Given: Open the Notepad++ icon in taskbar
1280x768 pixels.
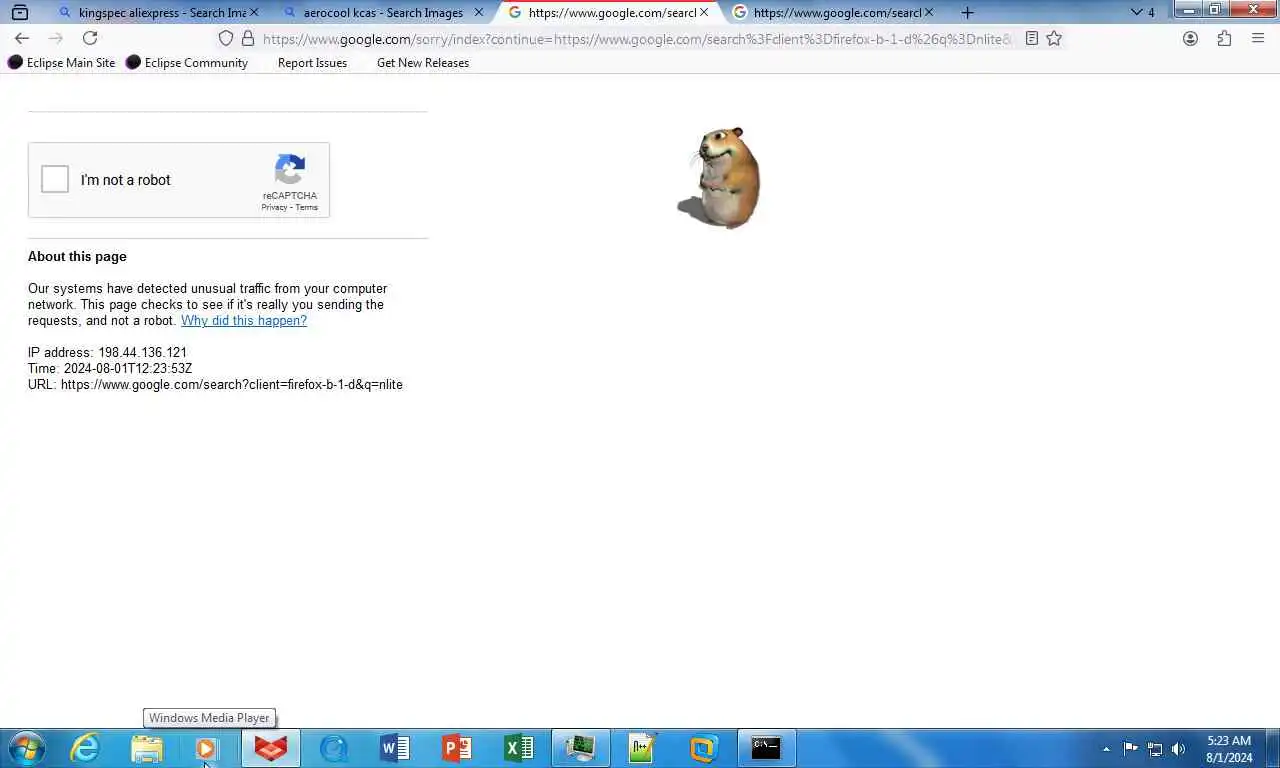Looking at the screenshot, I should (642, 748).
